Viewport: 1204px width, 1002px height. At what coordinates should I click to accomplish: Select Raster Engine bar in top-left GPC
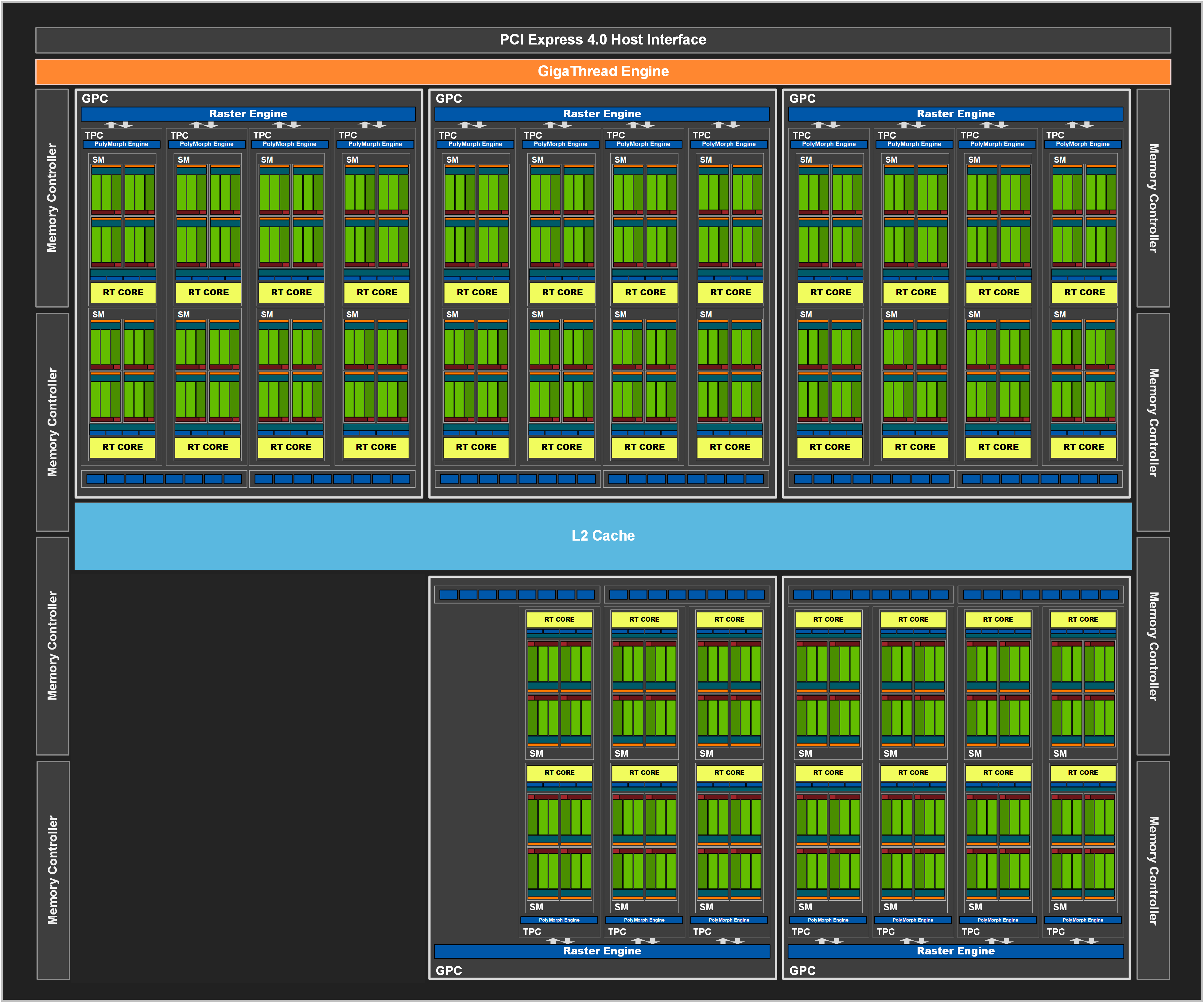point(248,114)
